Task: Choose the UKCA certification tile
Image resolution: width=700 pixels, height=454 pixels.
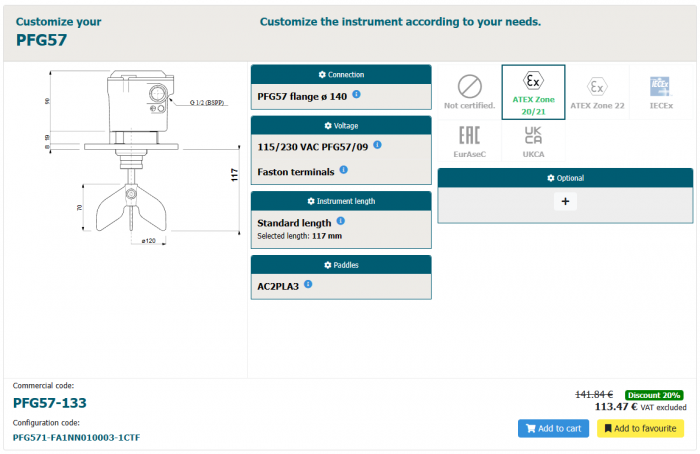Action: [x=533, y=141]
